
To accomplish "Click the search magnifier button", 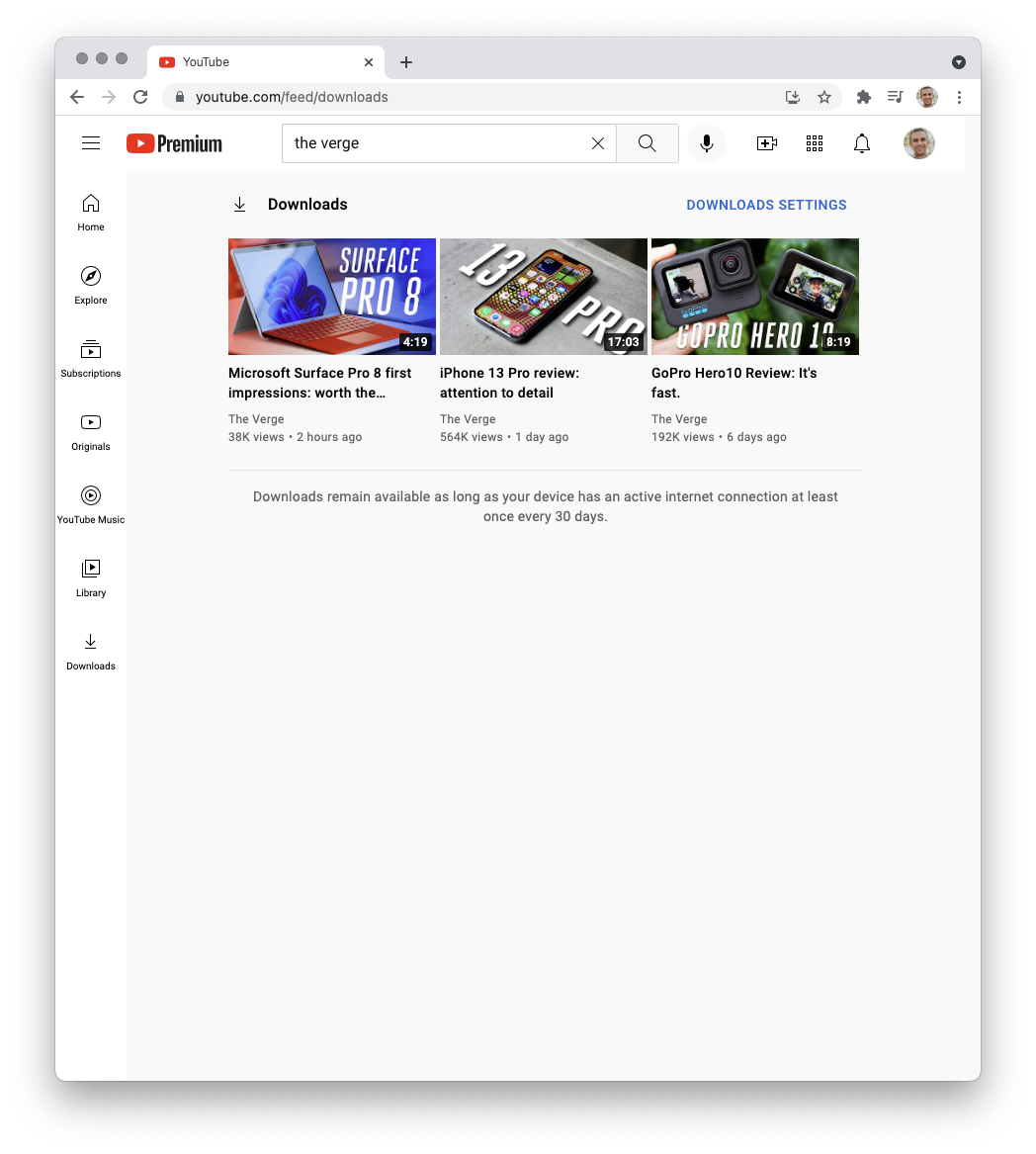I will click(x=647, y=143).
